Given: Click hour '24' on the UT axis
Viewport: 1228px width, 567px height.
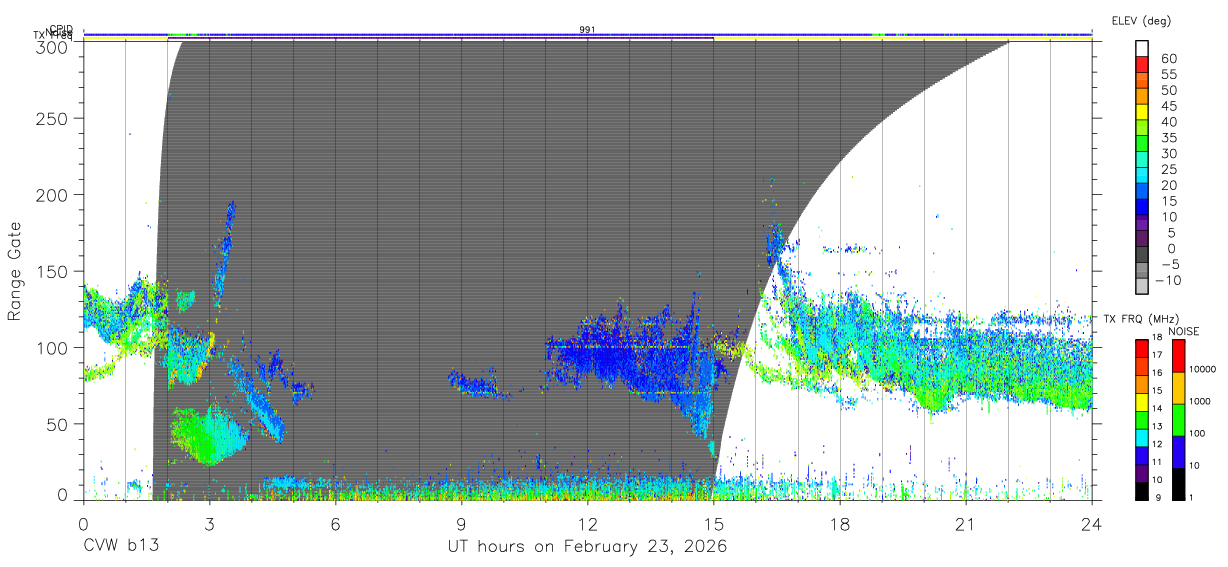Looking at the screenshot, I should (x=1091, y=523).
